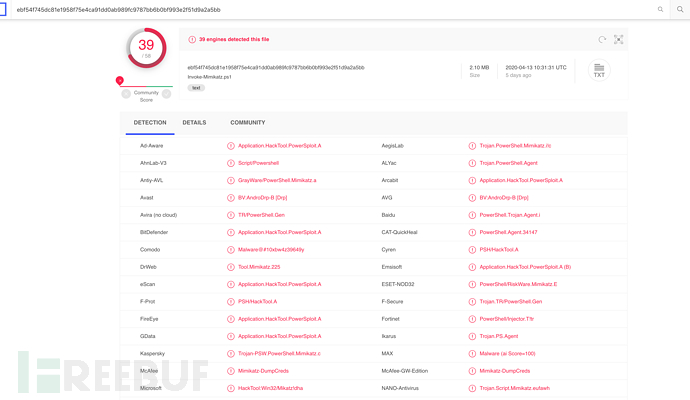Click the alert icon in the Antiy-AVL row
Viewport: 690px width, 400px height.
tap(231, 180)
